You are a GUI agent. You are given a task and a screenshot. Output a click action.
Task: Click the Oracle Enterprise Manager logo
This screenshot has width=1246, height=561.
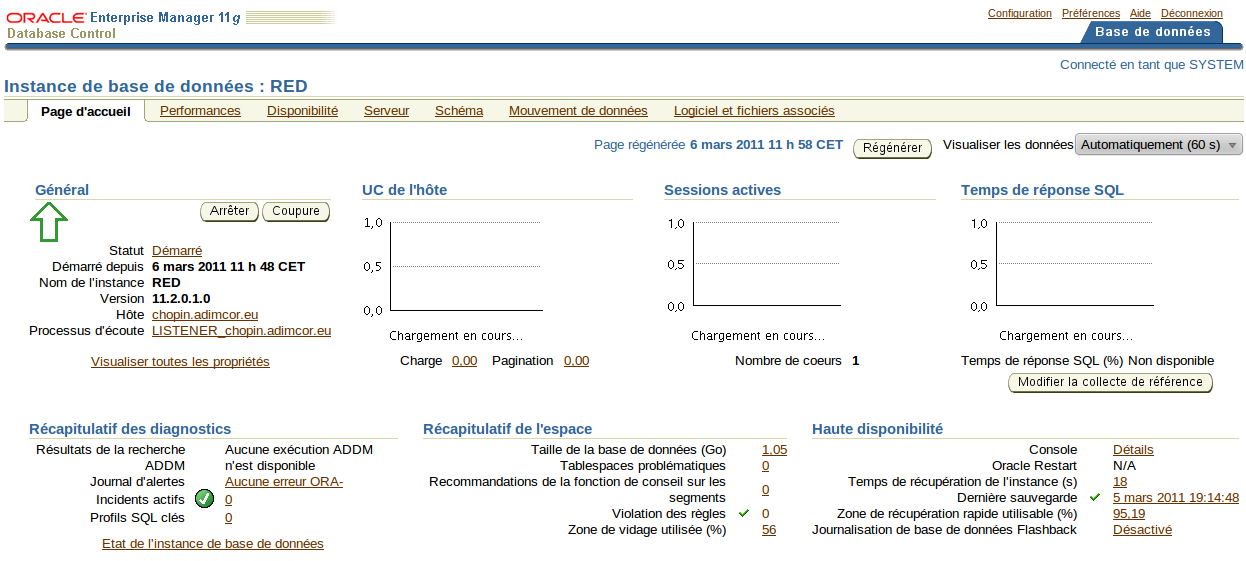171,25
